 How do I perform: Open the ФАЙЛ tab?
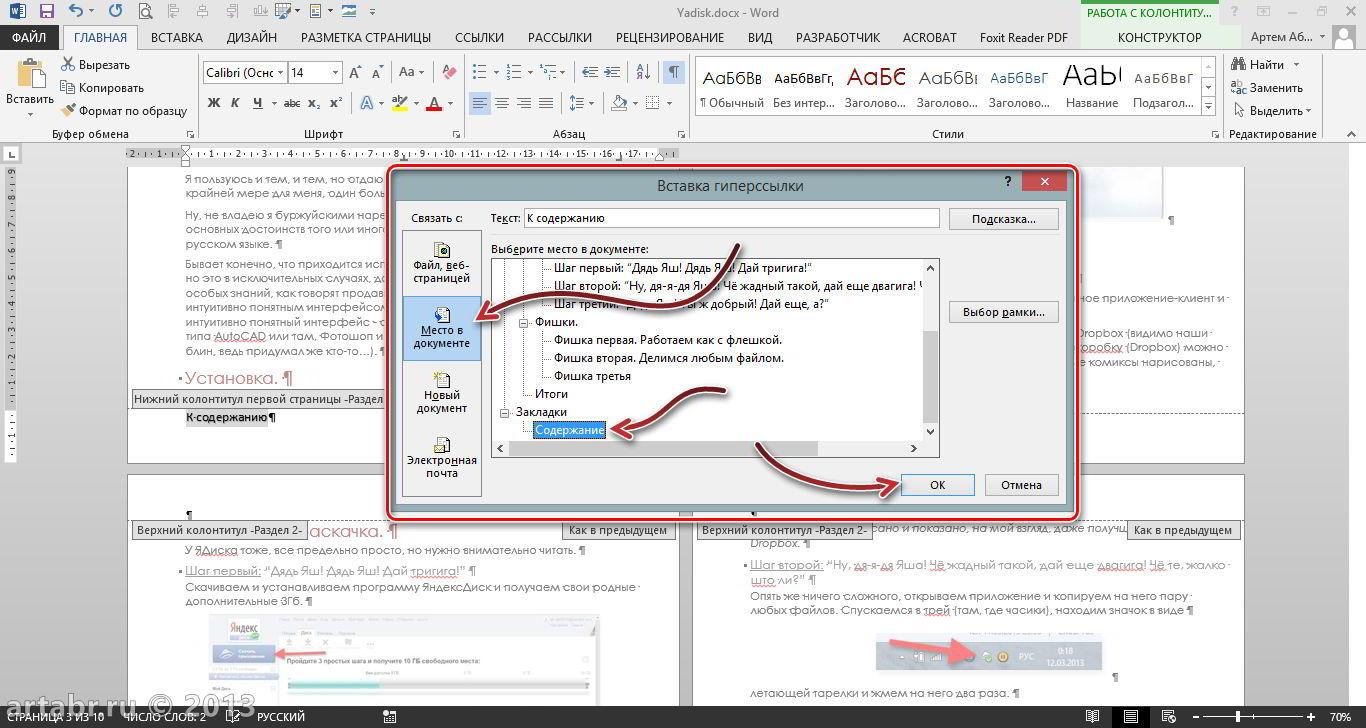coord(30,37)
